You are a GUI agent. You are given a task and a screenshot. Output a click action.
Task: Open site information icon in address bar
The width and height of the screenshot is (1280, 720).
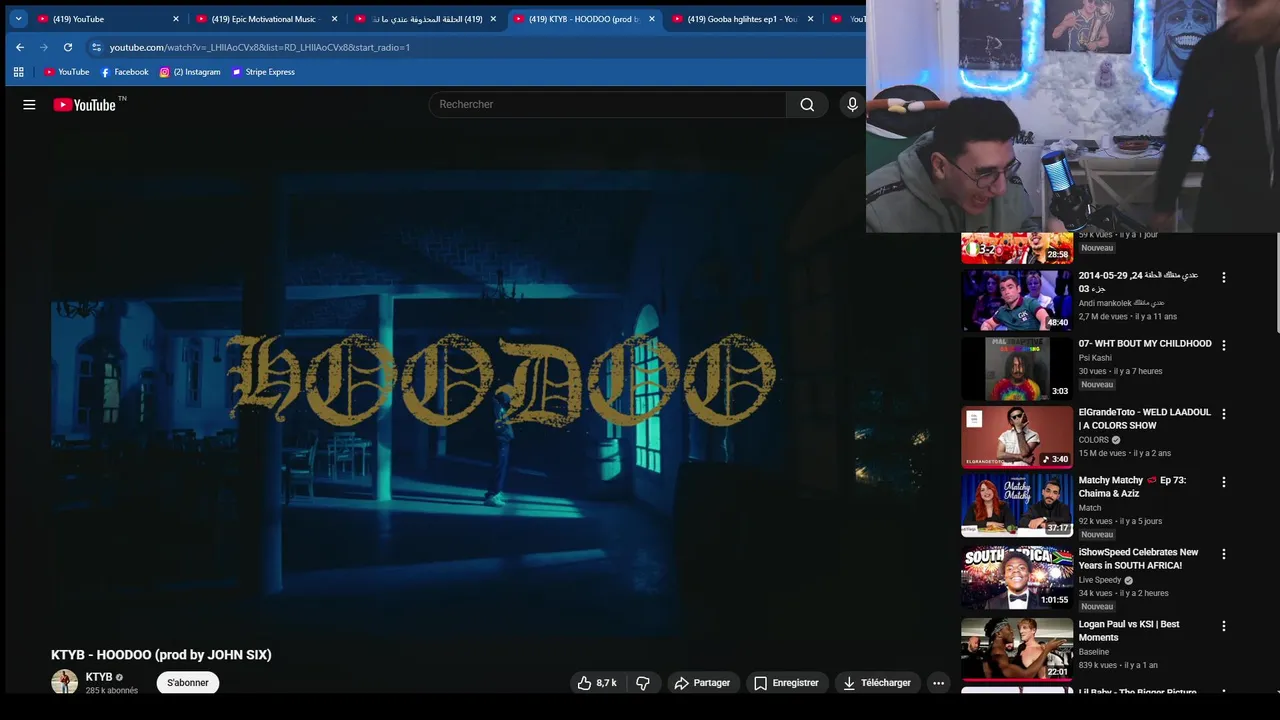96,47
